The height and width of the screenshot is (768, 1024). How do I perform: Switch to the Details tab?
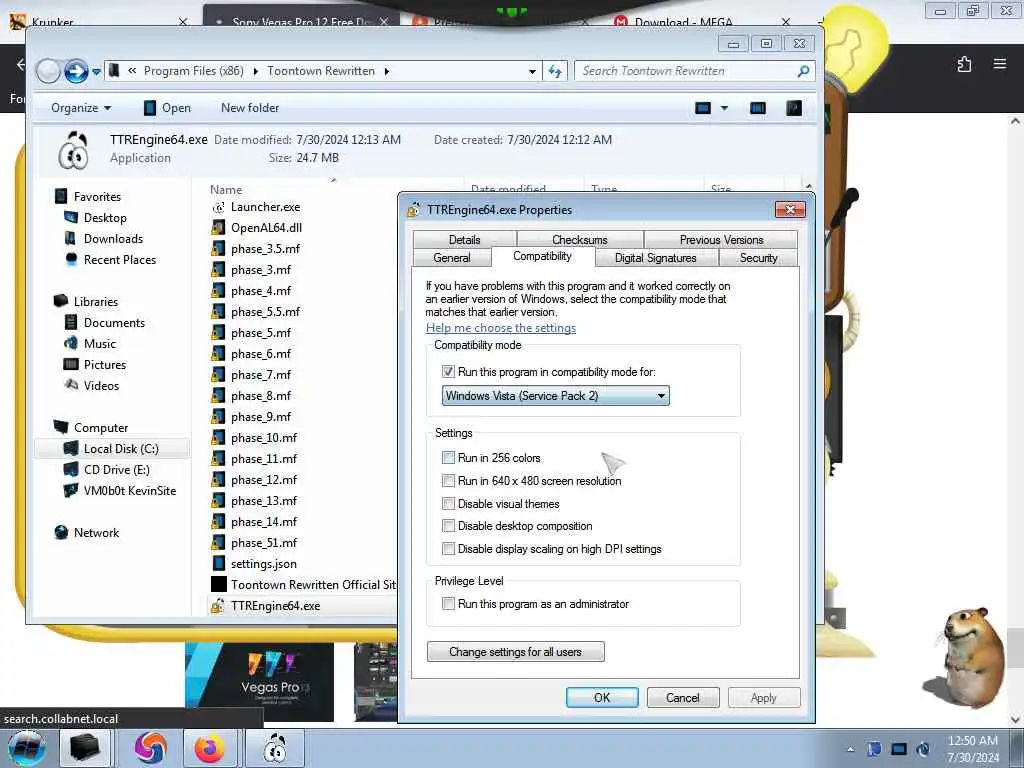(464, 240)
